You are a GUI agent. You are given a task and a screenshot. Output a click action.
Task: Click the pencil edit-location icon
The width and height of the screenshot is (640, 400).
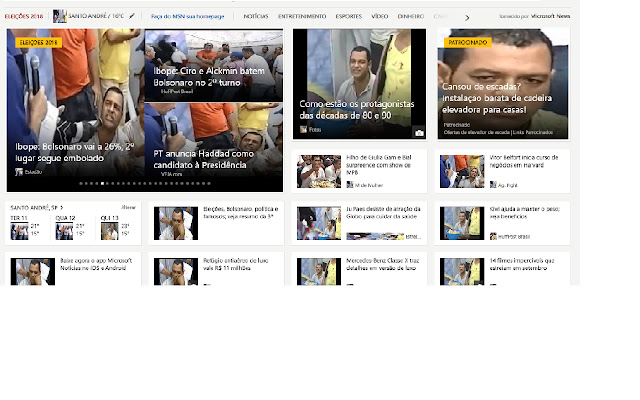click(131, 16)
